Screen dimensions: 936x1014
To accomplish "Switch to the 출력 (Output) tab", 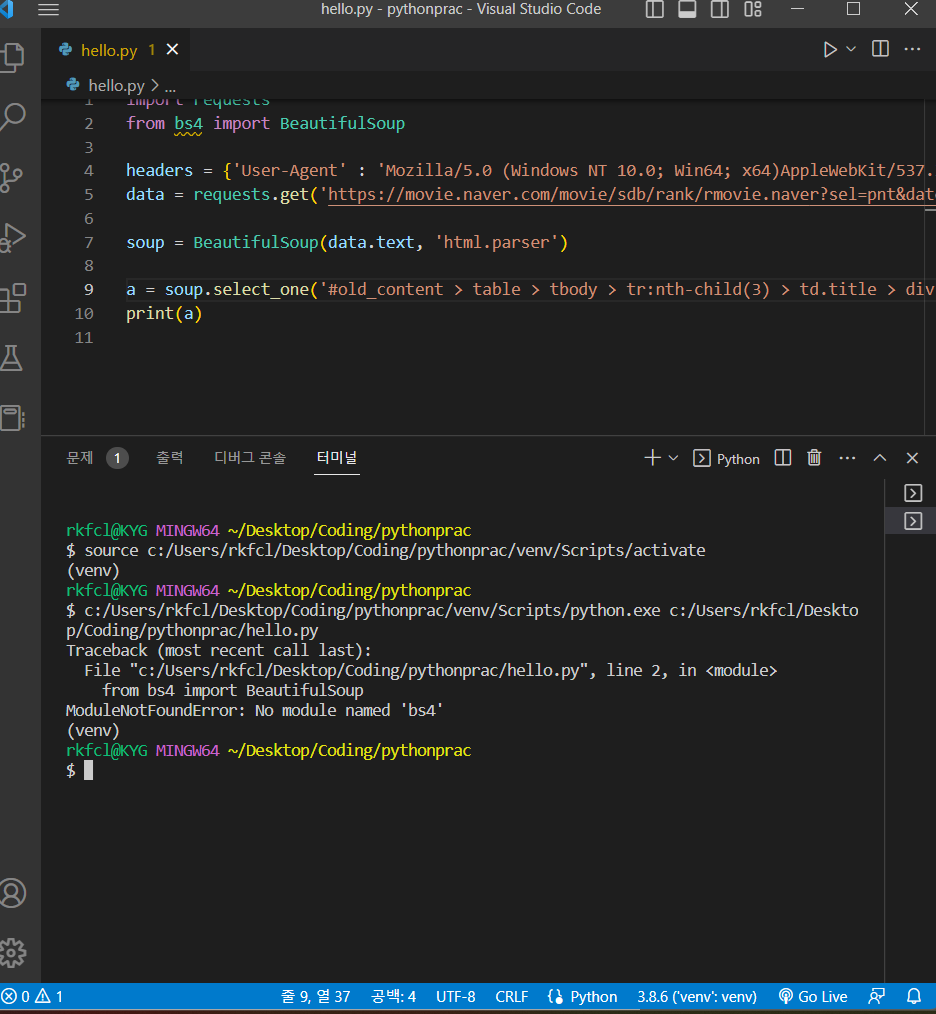I will 169,458.
